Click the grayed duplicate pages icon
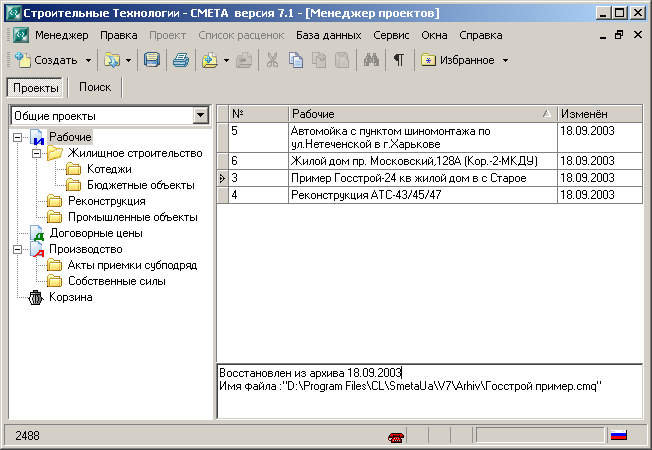The image size is (652, 450). point(319,60)
